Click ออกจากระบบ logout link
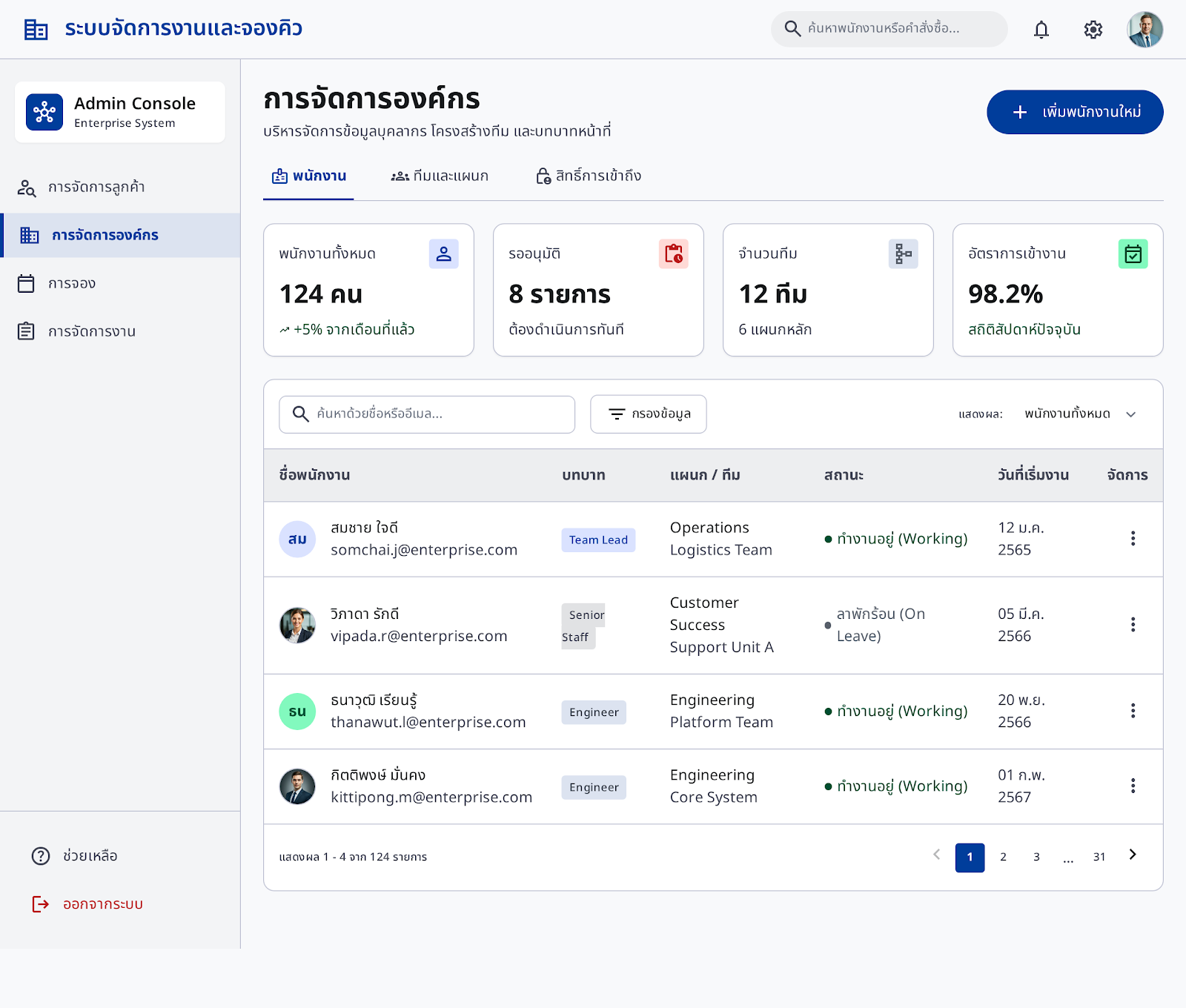 pyautogui.click(x=87, y=904)
